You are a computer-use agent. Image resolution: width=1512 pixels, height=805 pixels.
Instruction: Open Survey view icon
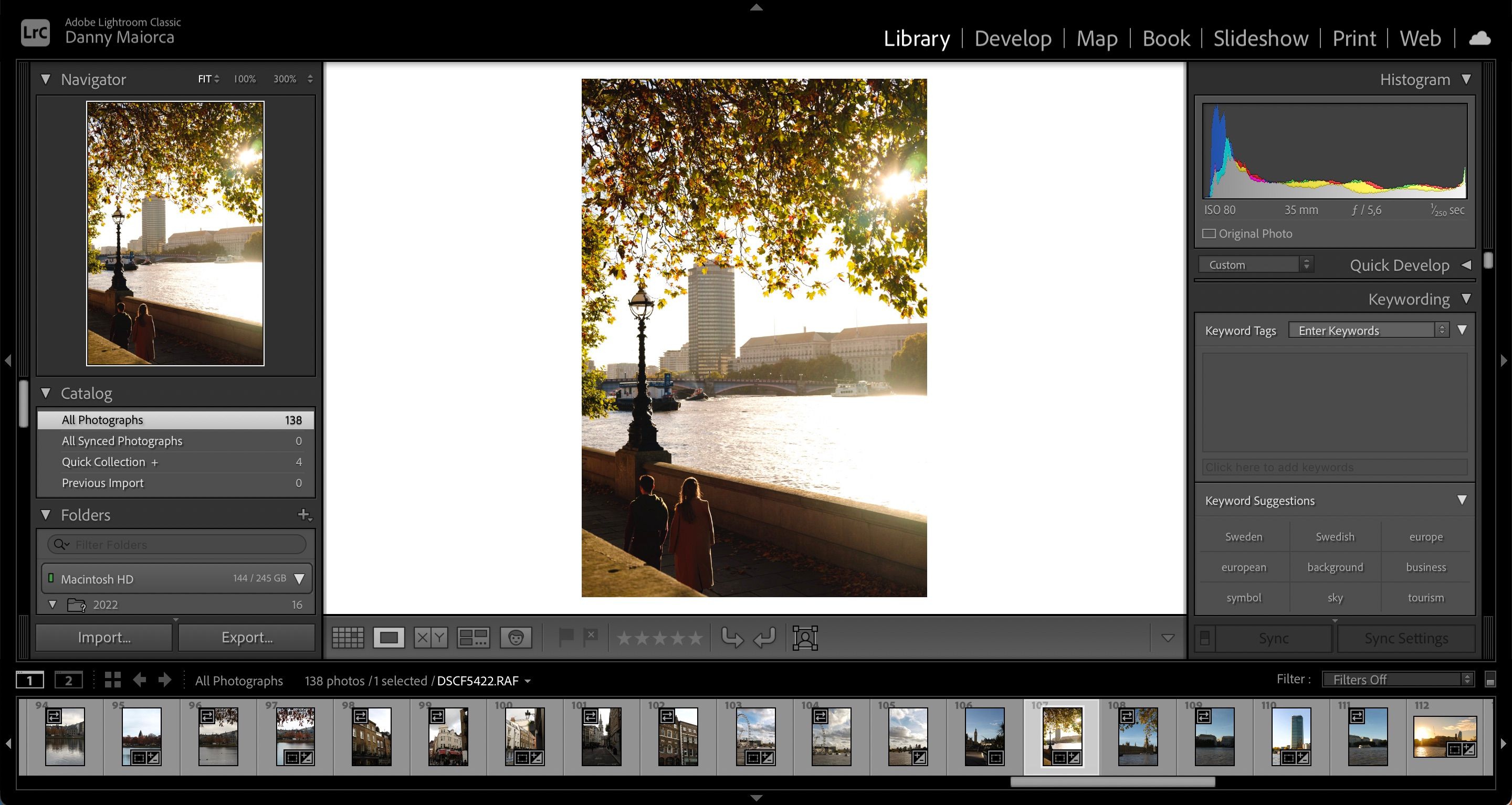[x=473, y=638]
